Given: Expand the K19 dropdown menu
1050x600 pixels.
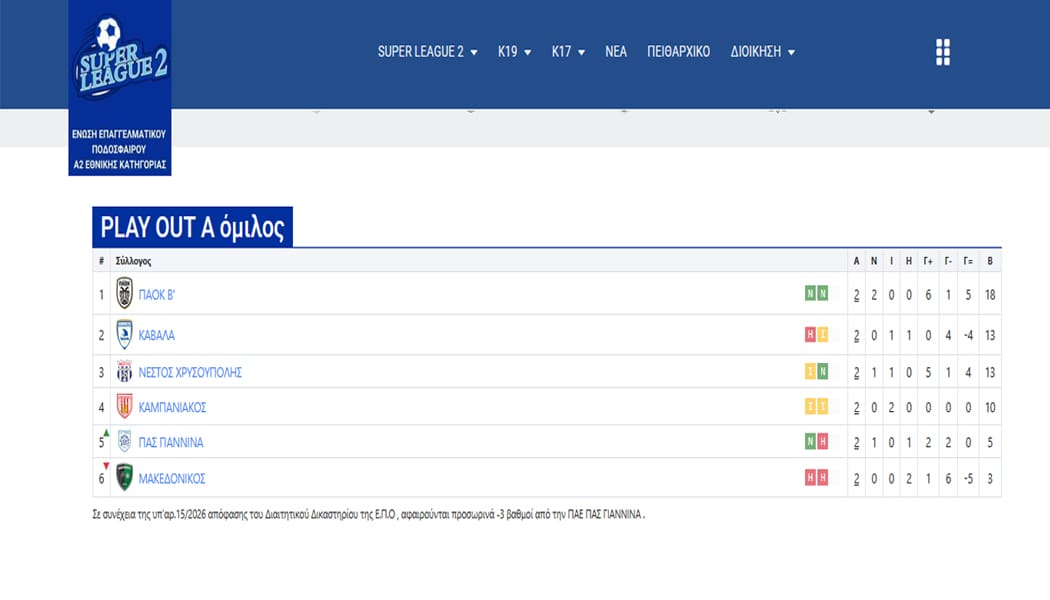Looking at the screenshot, I should pyautogui.click(x=514, y=52).
